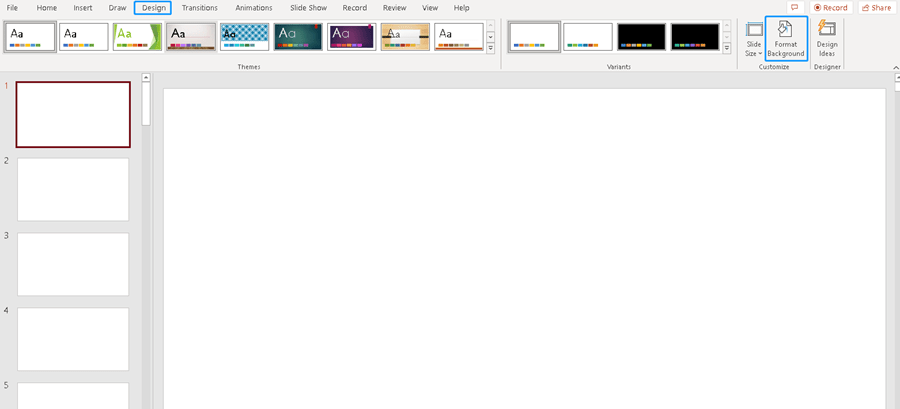Expand the full Themes gallery
The height and width of the screenshot is (409, 900).
point(491,49)
